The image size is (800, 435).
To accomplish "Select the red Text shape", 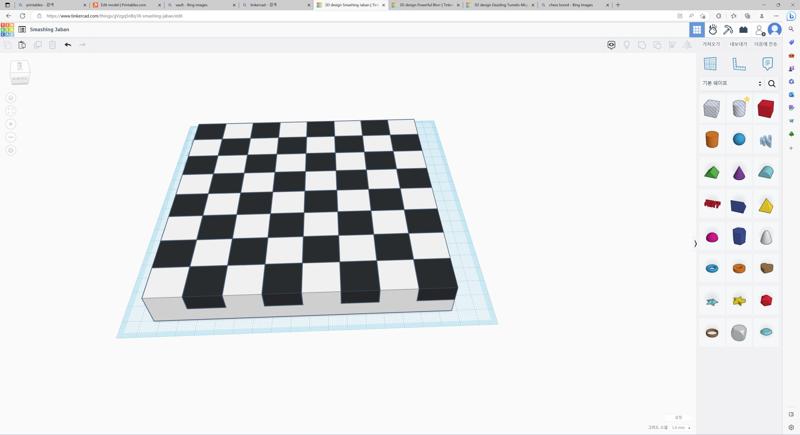I will (712, 204).
